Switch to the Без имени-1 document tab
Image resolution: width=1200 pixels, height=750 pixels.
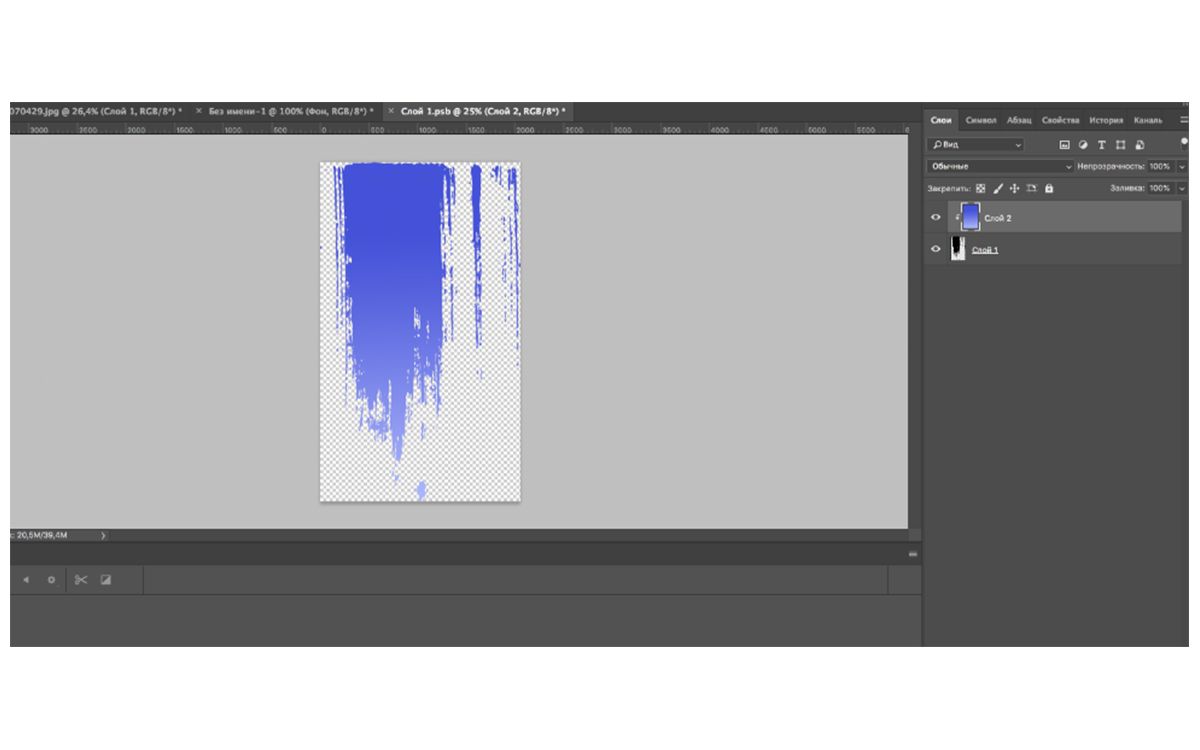(x=290, y=111)
